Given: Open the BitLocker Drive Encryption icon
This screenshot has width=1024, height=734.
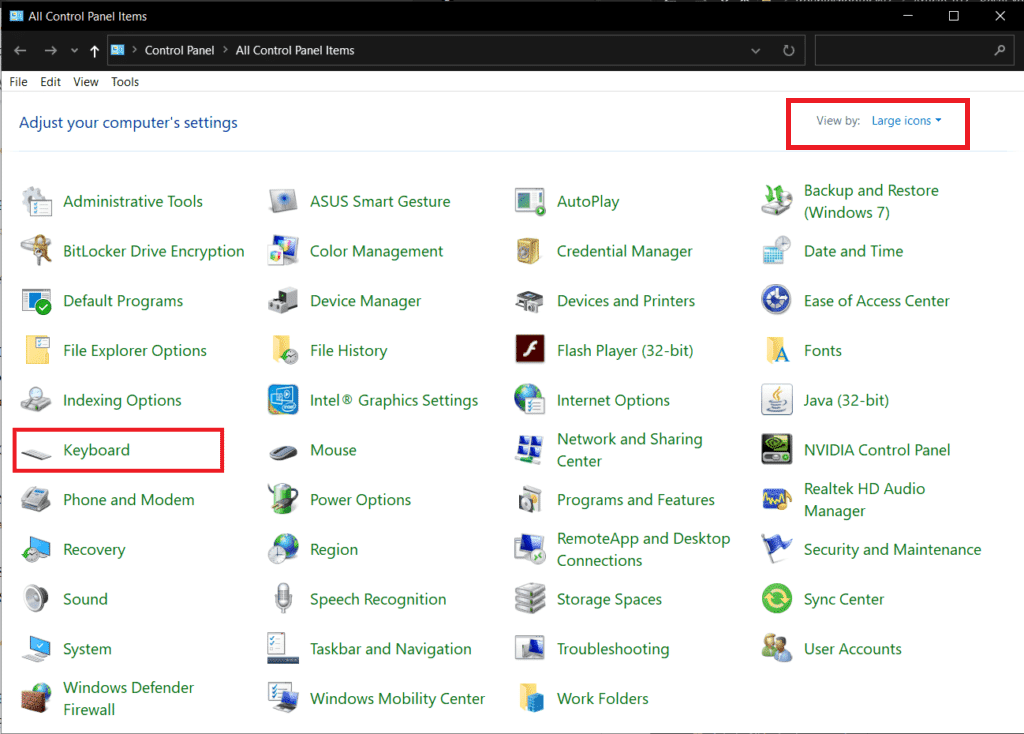Looking at the screenshot, I should click(x=37, y=251).
